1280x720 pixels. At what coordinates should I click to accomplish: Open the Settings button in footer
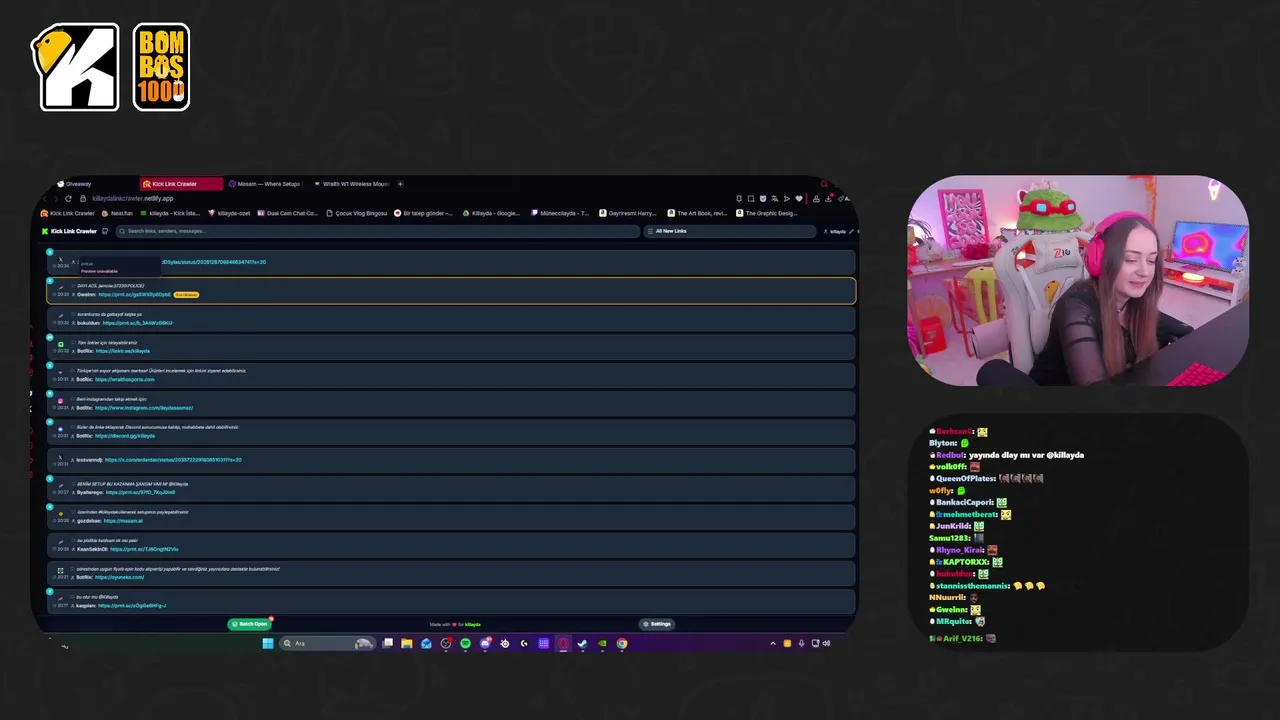[x=656, y=624]
